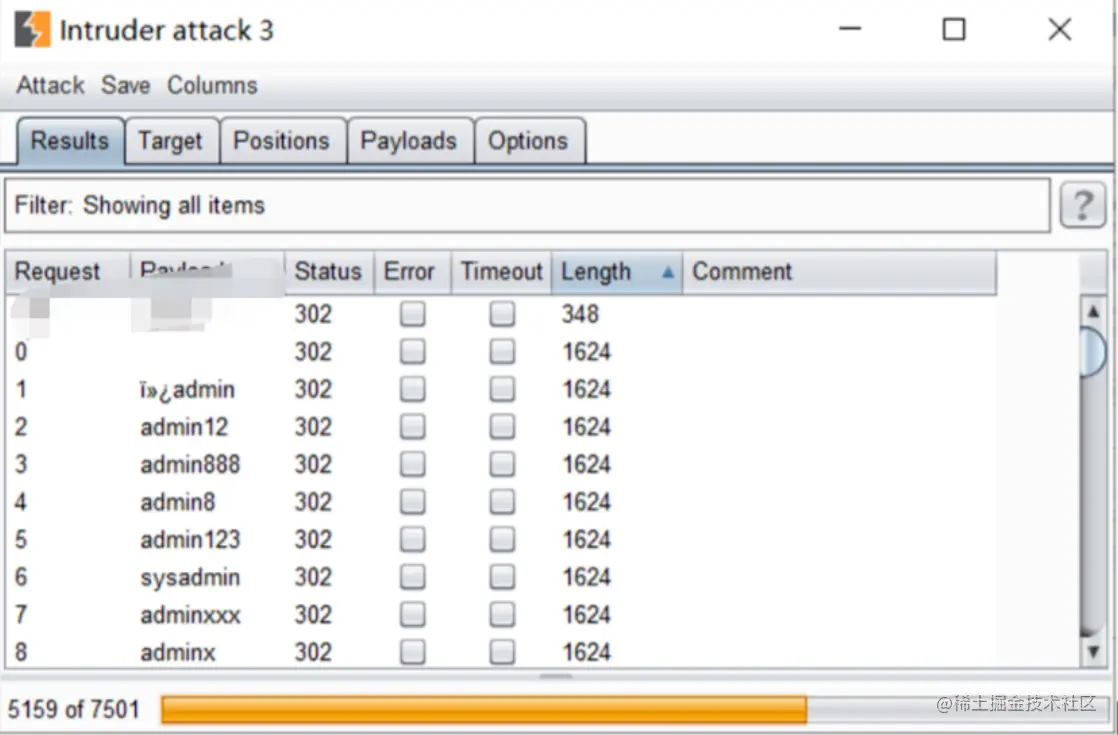Toggle Timeout checkbox in the admin888 row
Viewport: 1118px width, 735px height.
(502, 464)
